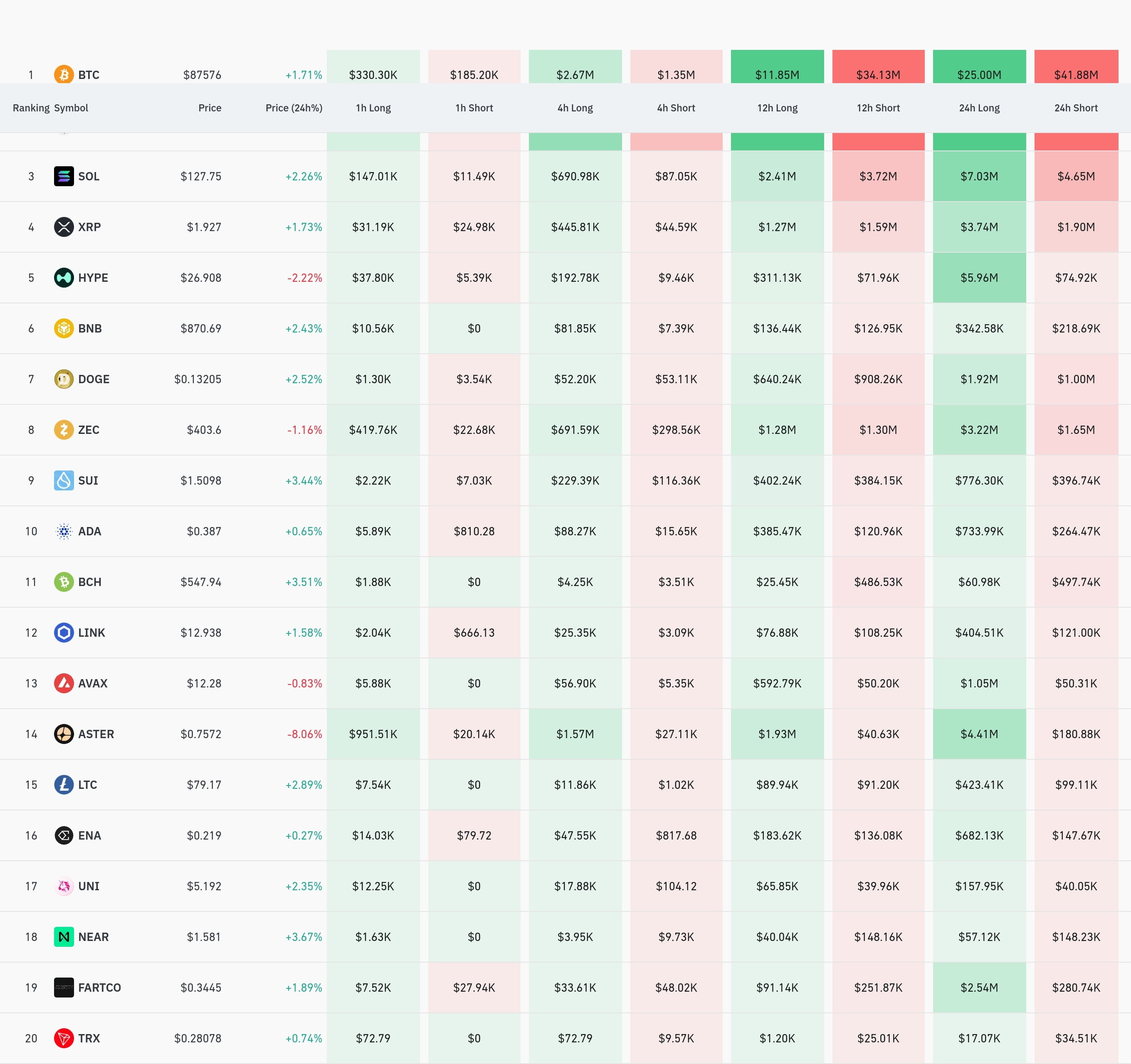The width and height of the screenshot is (1131, 1064).
Task: Click the HYPE coin icon
Action: click(64, 278)
